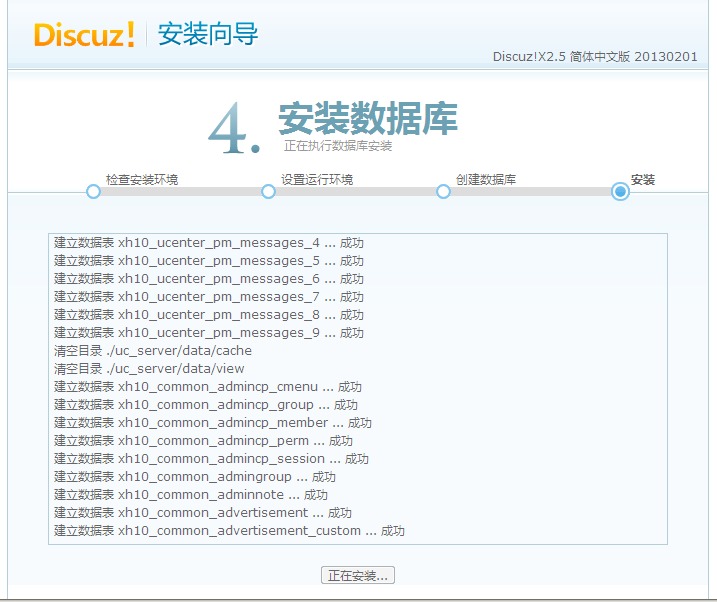Click the xh10_common_admincp_member log line
The height and width of the screenshot is (602, 717).
point(213,423)
